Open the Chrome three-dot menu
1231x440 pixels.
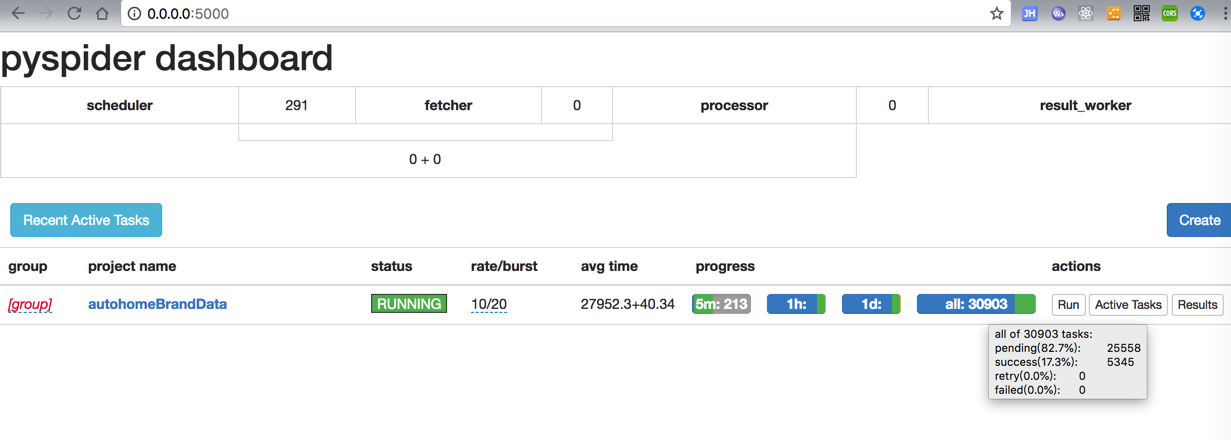[1224, 14]
